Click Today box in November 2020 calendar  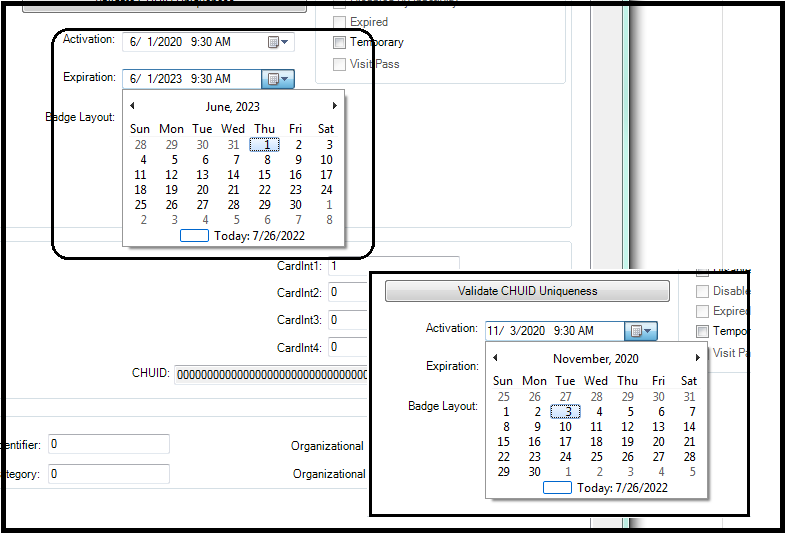pyautogui.click(x=557, y=488)
